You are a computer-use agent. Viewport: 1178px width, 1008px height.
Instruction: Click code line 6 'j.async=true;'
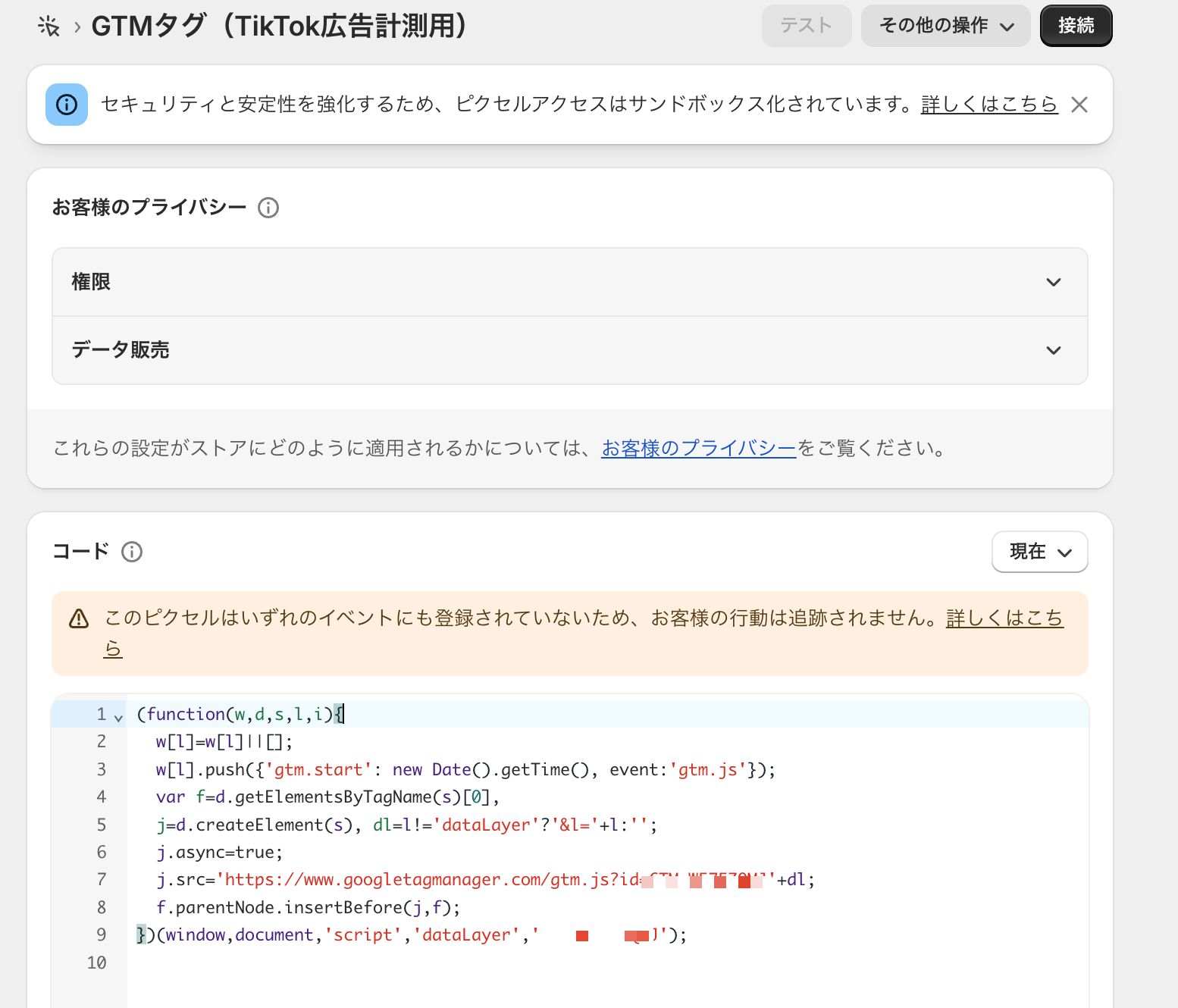click(x=220, y=853)
